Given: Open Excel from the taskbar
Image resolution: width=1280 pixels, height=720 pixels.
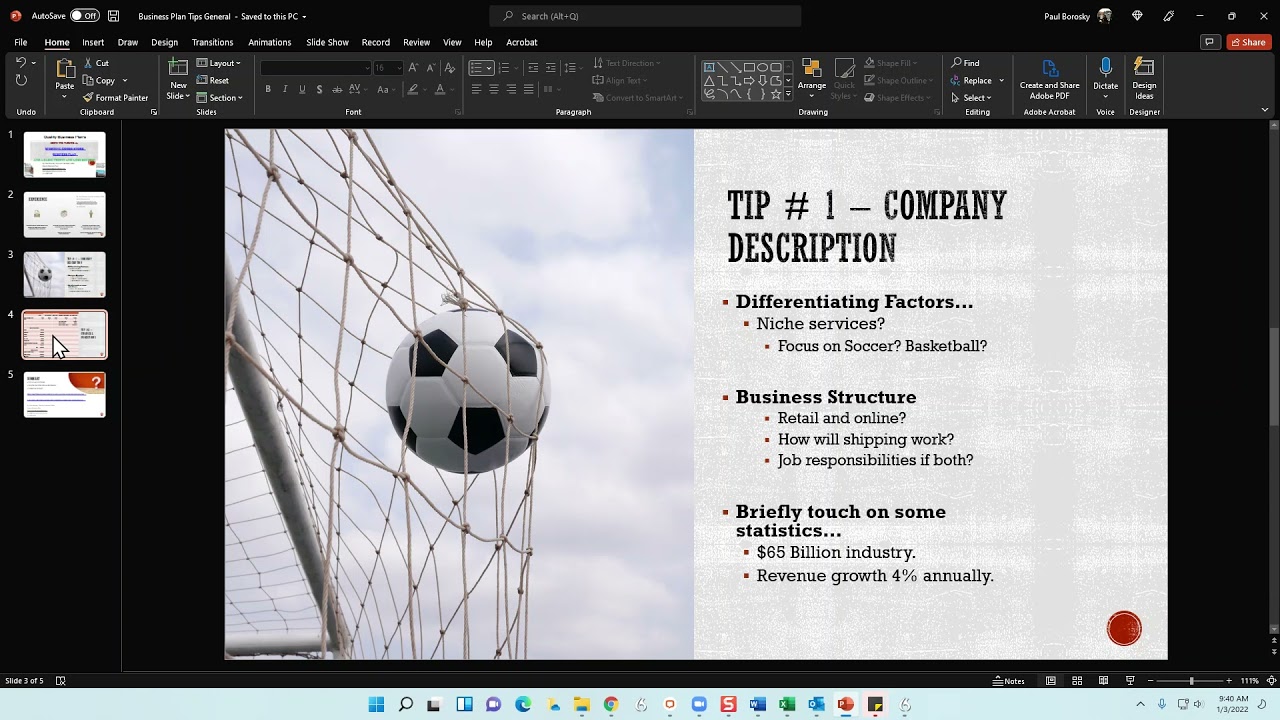Looking at the screenshot, I should point(787,704).
